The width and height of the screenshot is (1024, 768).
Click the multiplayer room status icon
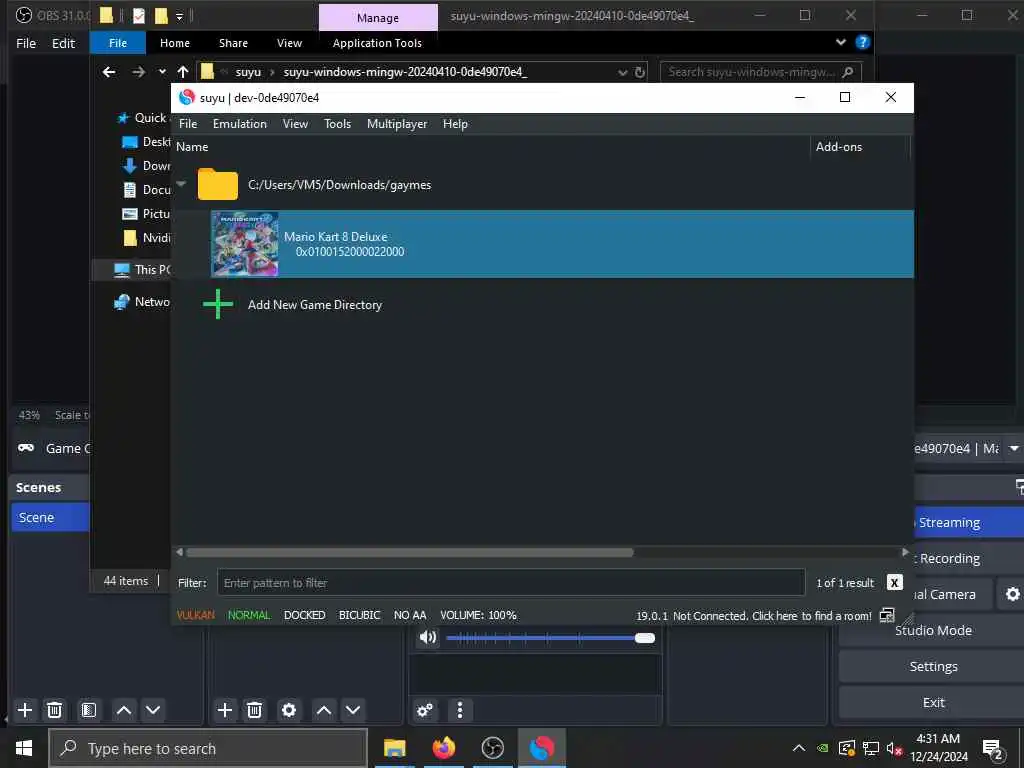tap(887, 615)
